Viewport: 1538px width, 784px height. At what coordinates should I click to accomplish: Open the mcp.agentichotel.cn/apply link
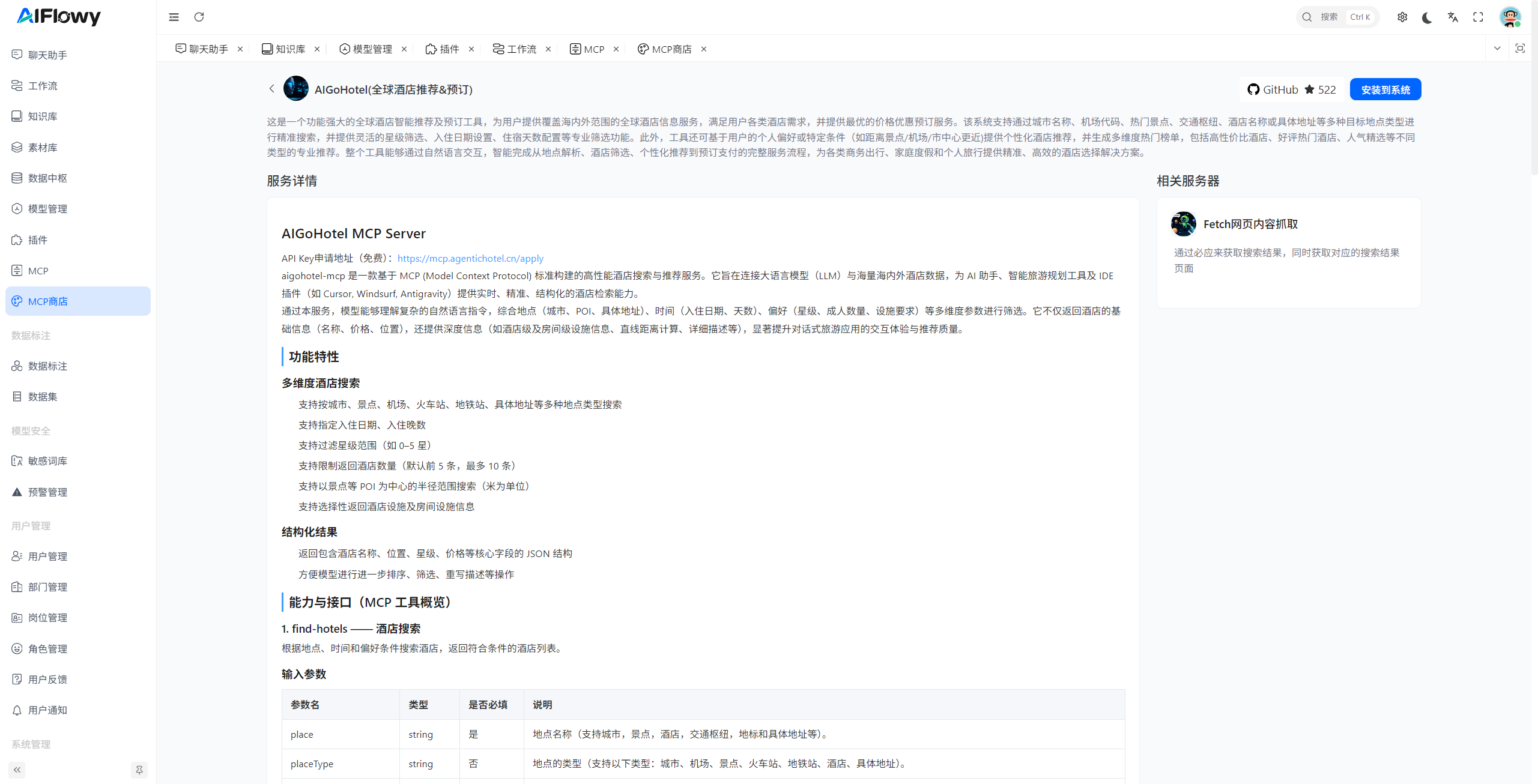pos(470,258)
